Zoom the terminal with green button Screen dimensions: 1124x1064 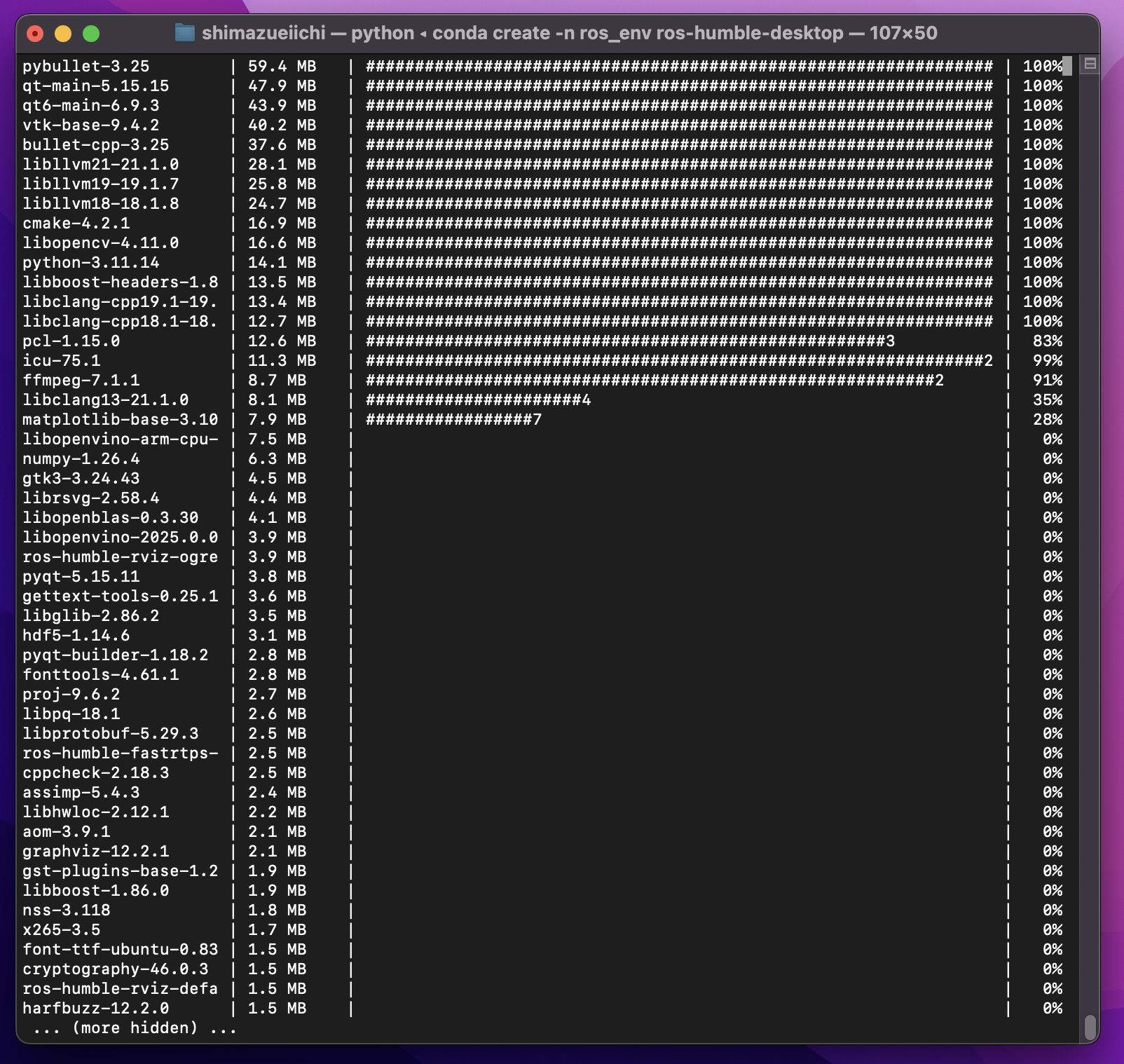click(x=91, y=33)
